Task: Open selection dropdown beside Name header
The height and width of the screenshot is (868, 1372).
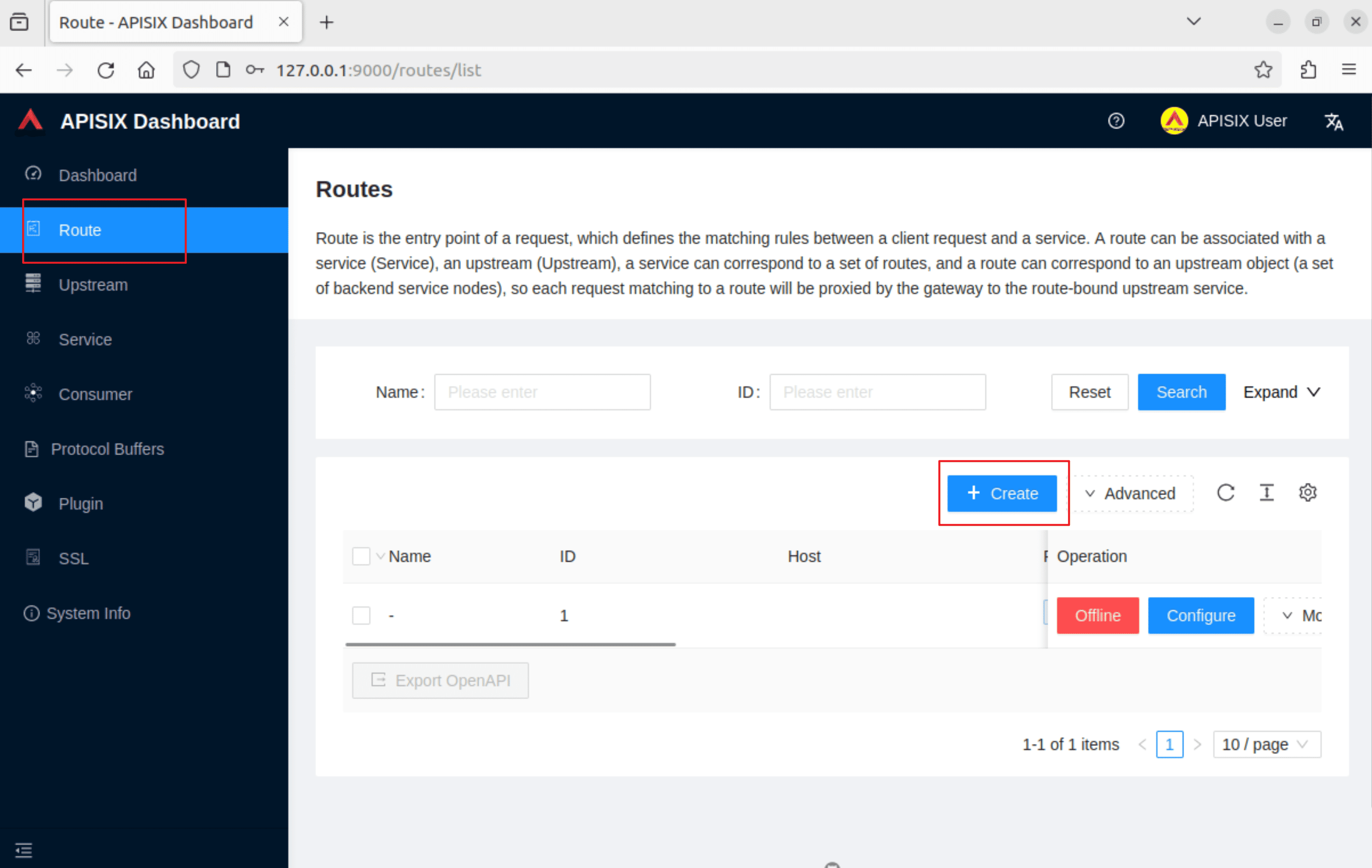Action: pos(380,556)
